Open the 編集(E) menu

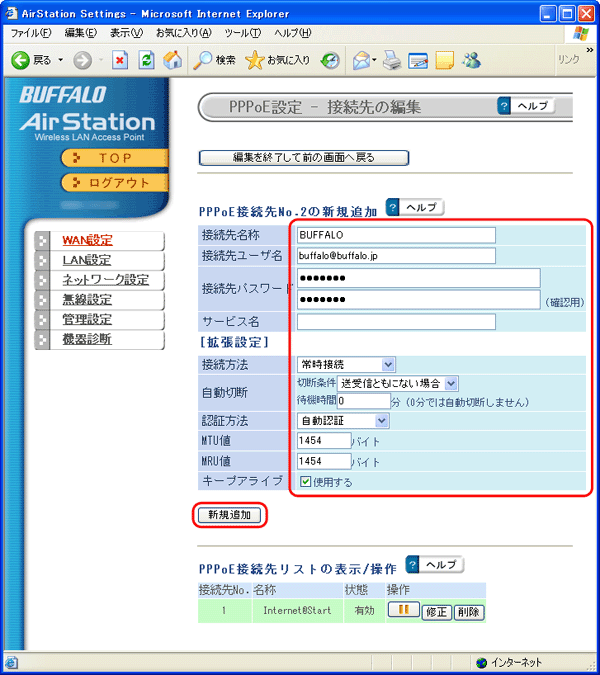pos(81,33)
